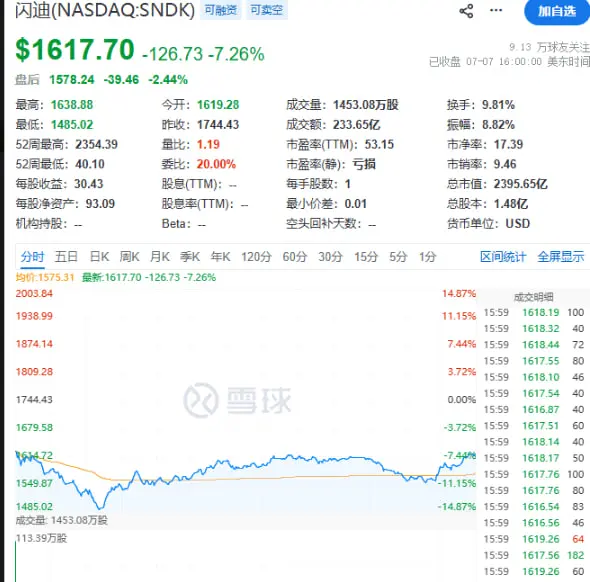This screenshot has height=582, width=590.
Task: Click the share icon
Action: tap(466, 11)
